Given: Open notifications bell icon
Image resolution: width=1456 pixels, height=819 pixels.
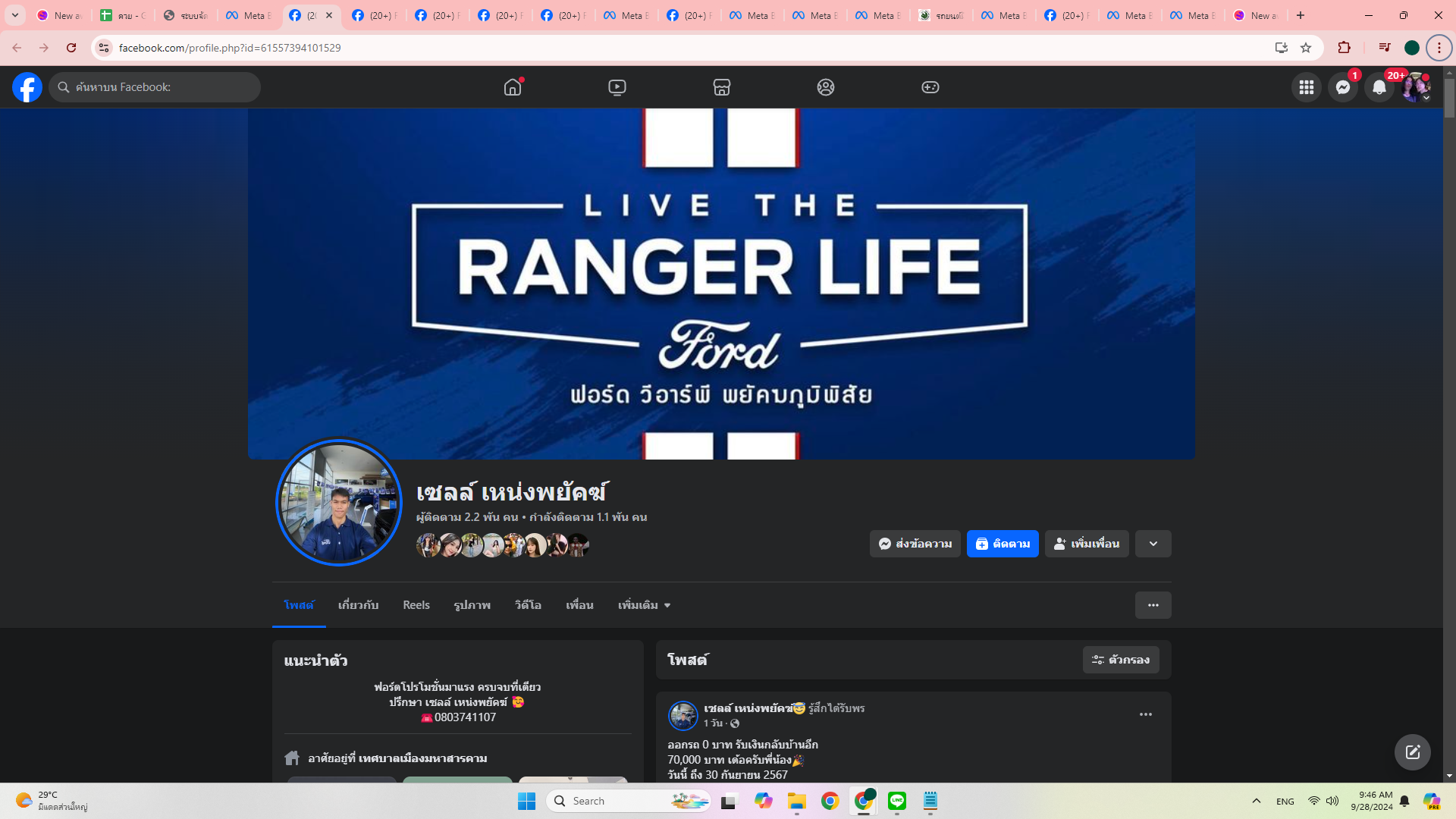Looking at the screenshot, I should click(1379, 87).
